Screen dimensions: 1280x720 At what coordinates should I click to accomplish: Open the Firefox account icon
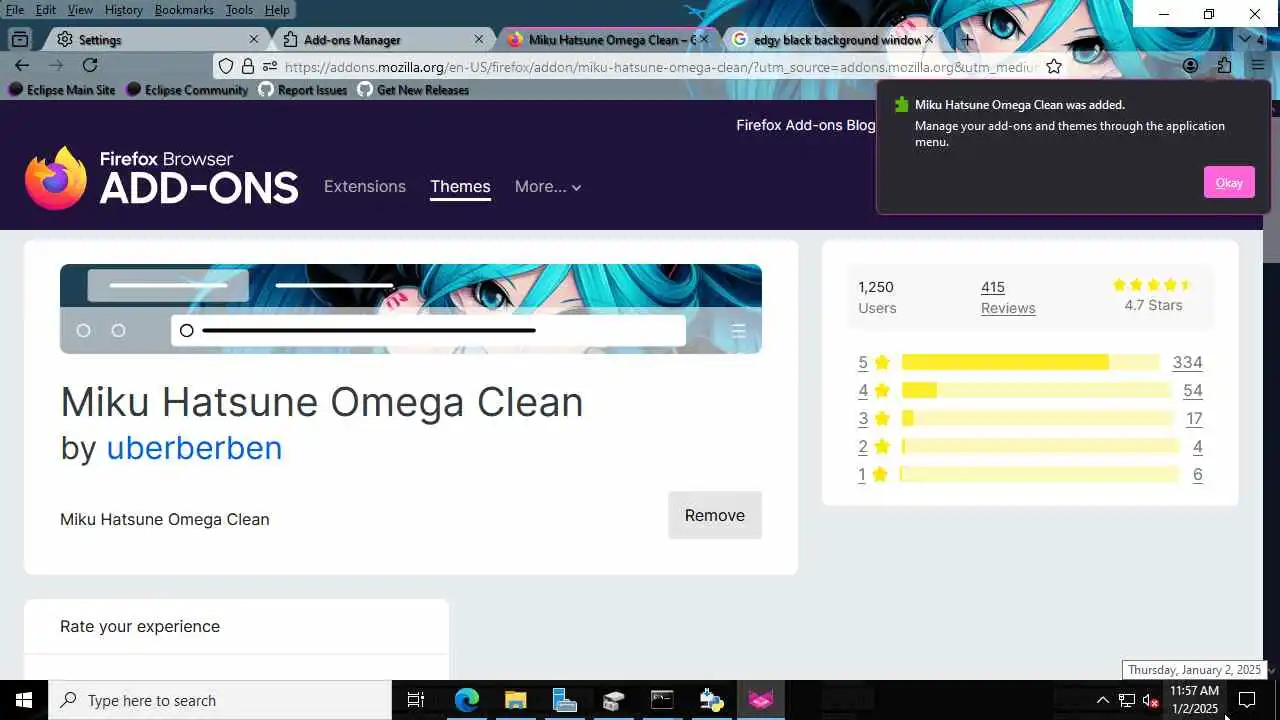pyautogui.click(x=1190, y=66)
